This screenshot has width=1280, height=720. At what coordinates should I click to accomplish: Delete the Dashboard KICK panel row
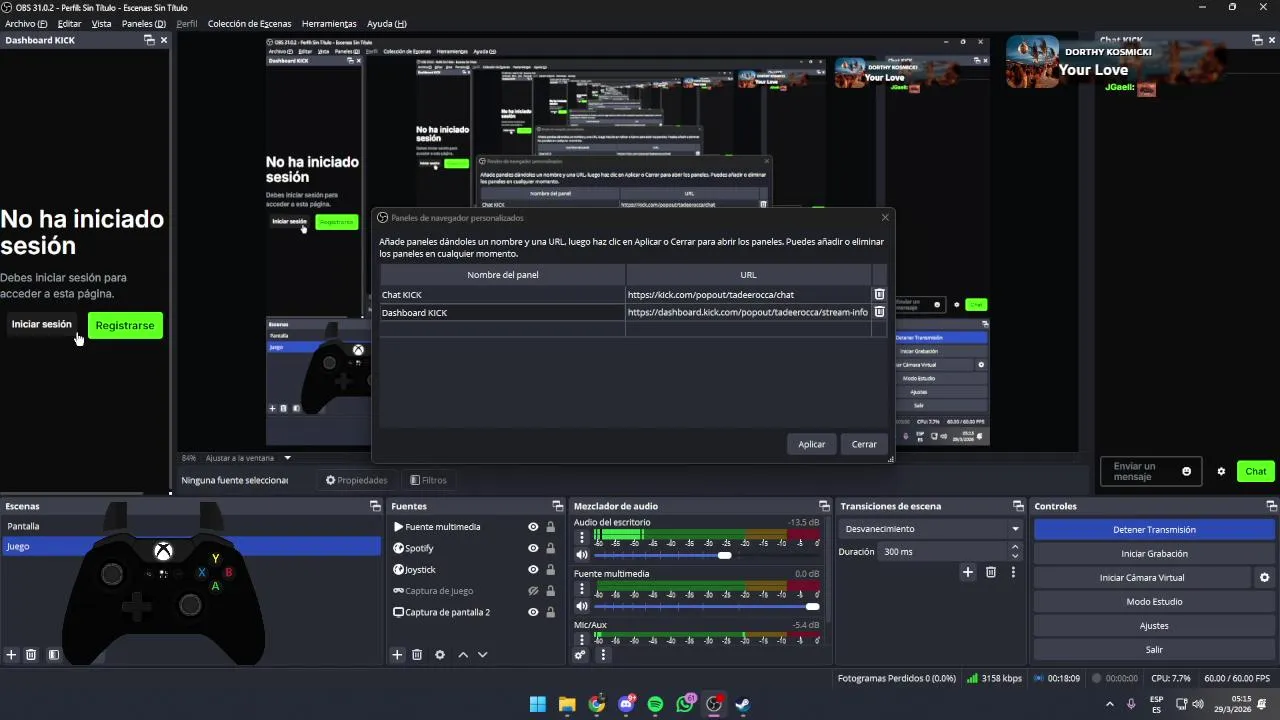(x=879, y=312)
